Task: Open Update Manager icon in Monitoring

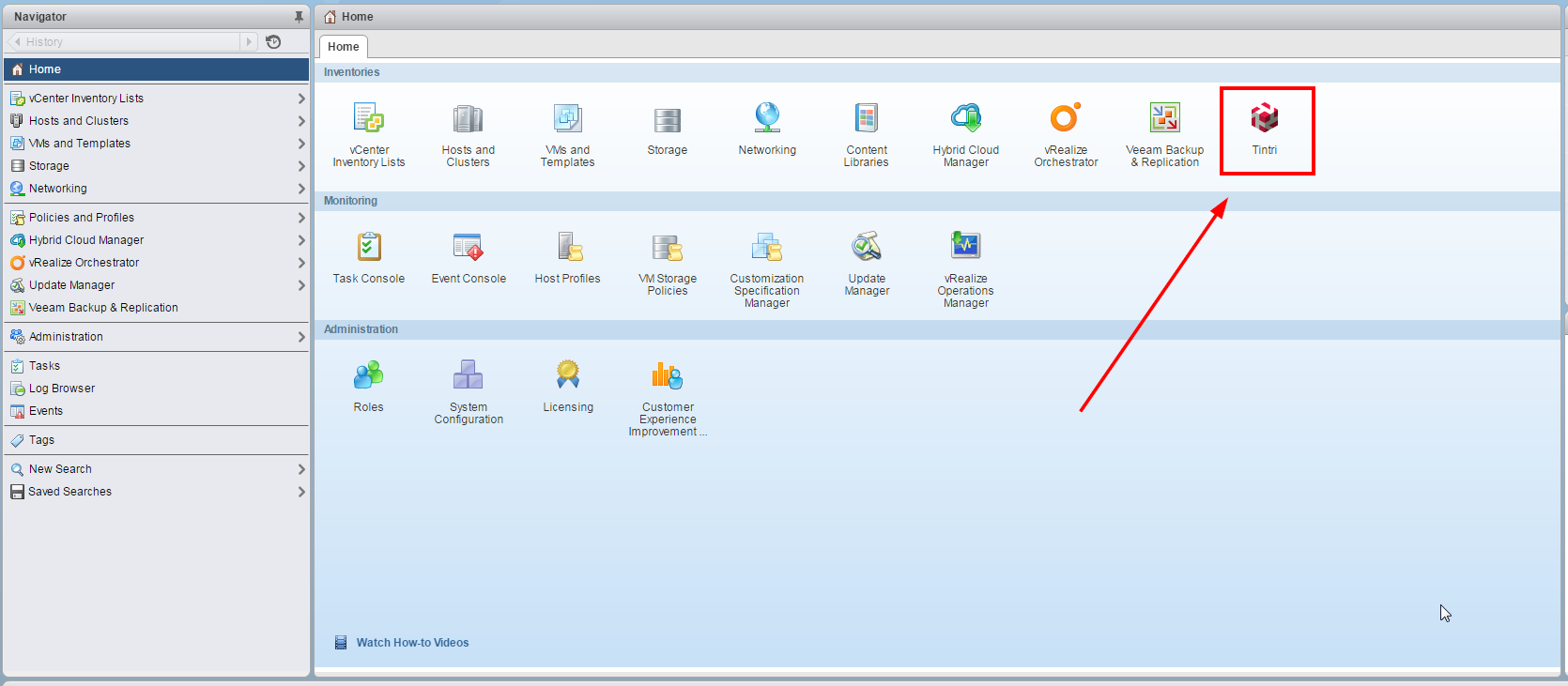Action: [867, 247]
